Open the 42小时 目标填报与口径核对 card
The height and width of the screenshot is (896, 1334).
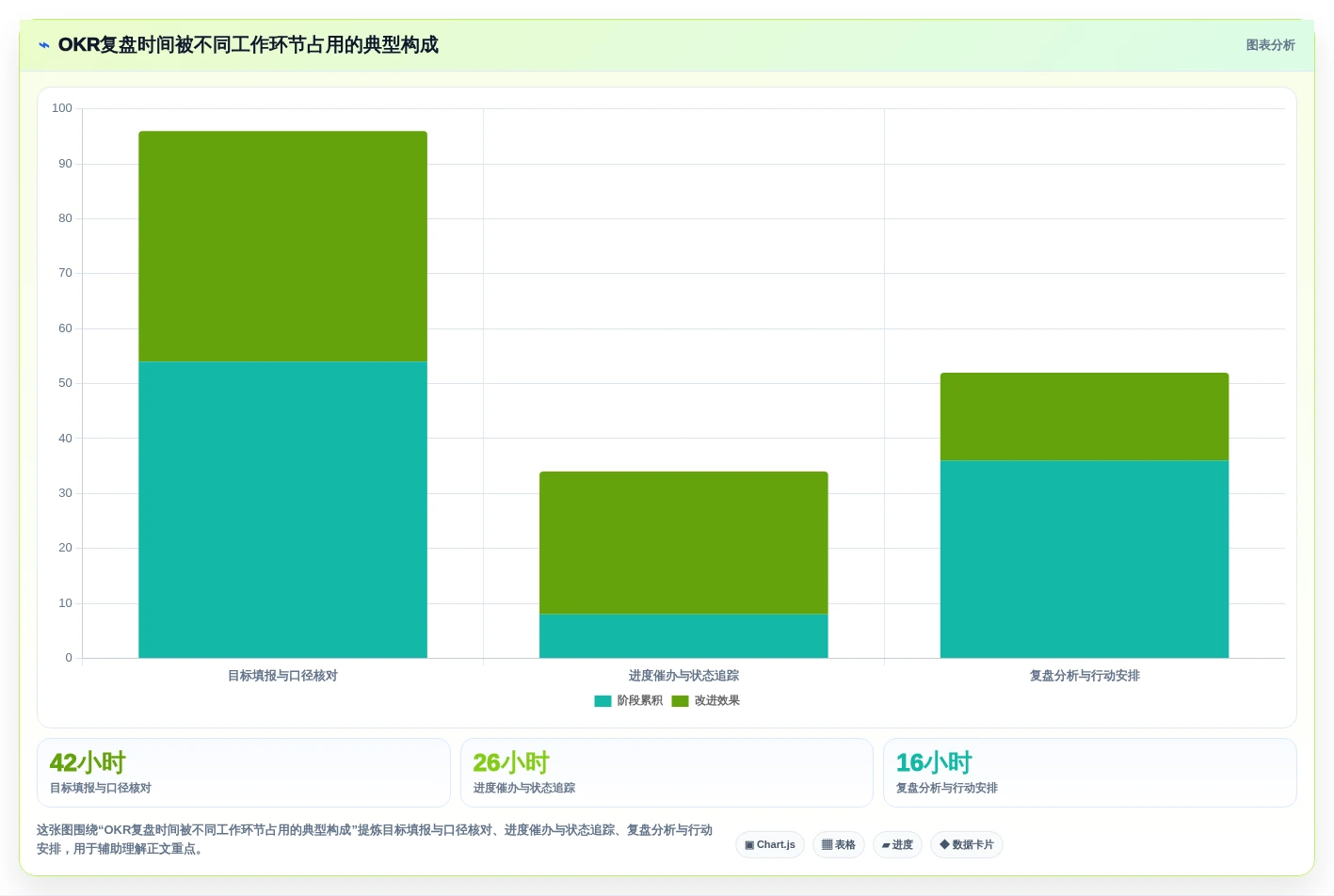[244, 773]
